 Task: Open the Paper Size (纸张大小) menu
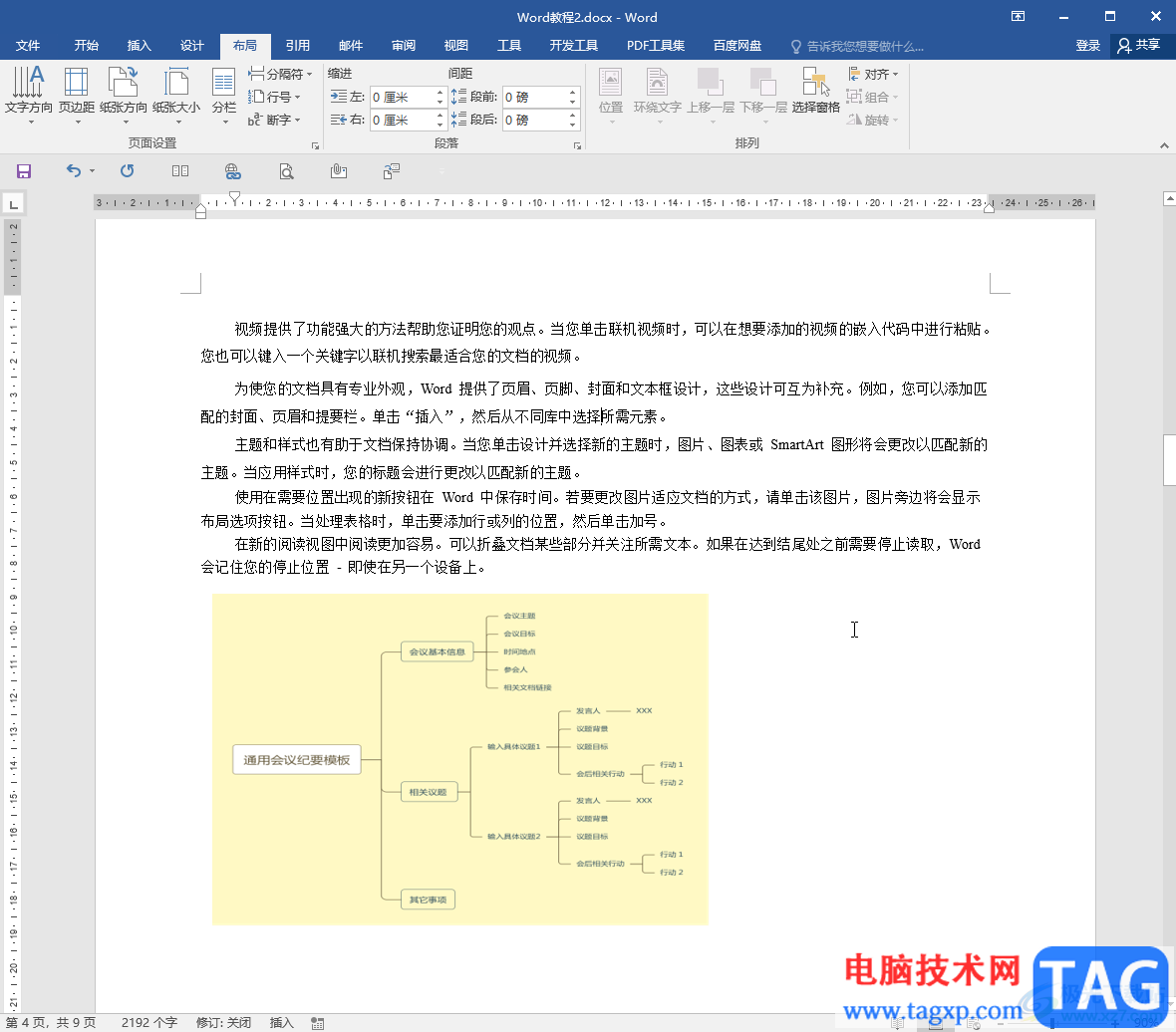point(176,95)
